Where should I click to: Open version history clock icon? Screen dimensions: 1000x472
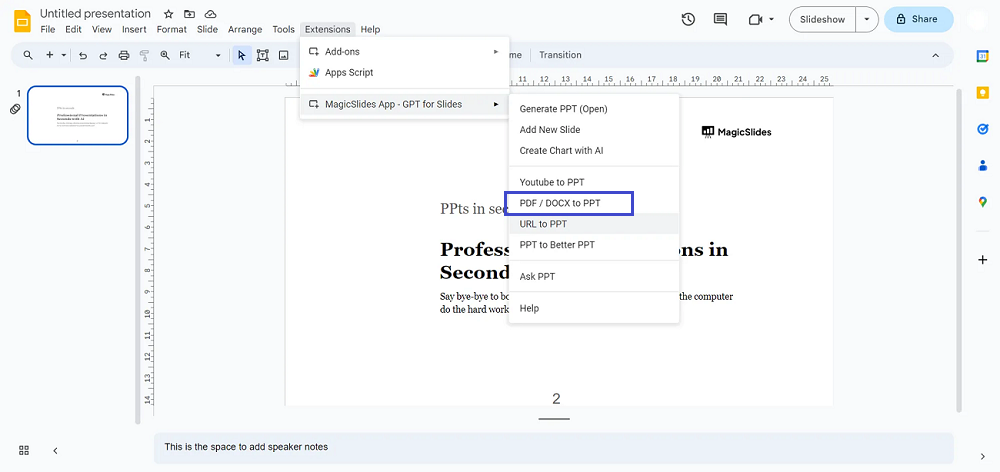pos(688,19)
